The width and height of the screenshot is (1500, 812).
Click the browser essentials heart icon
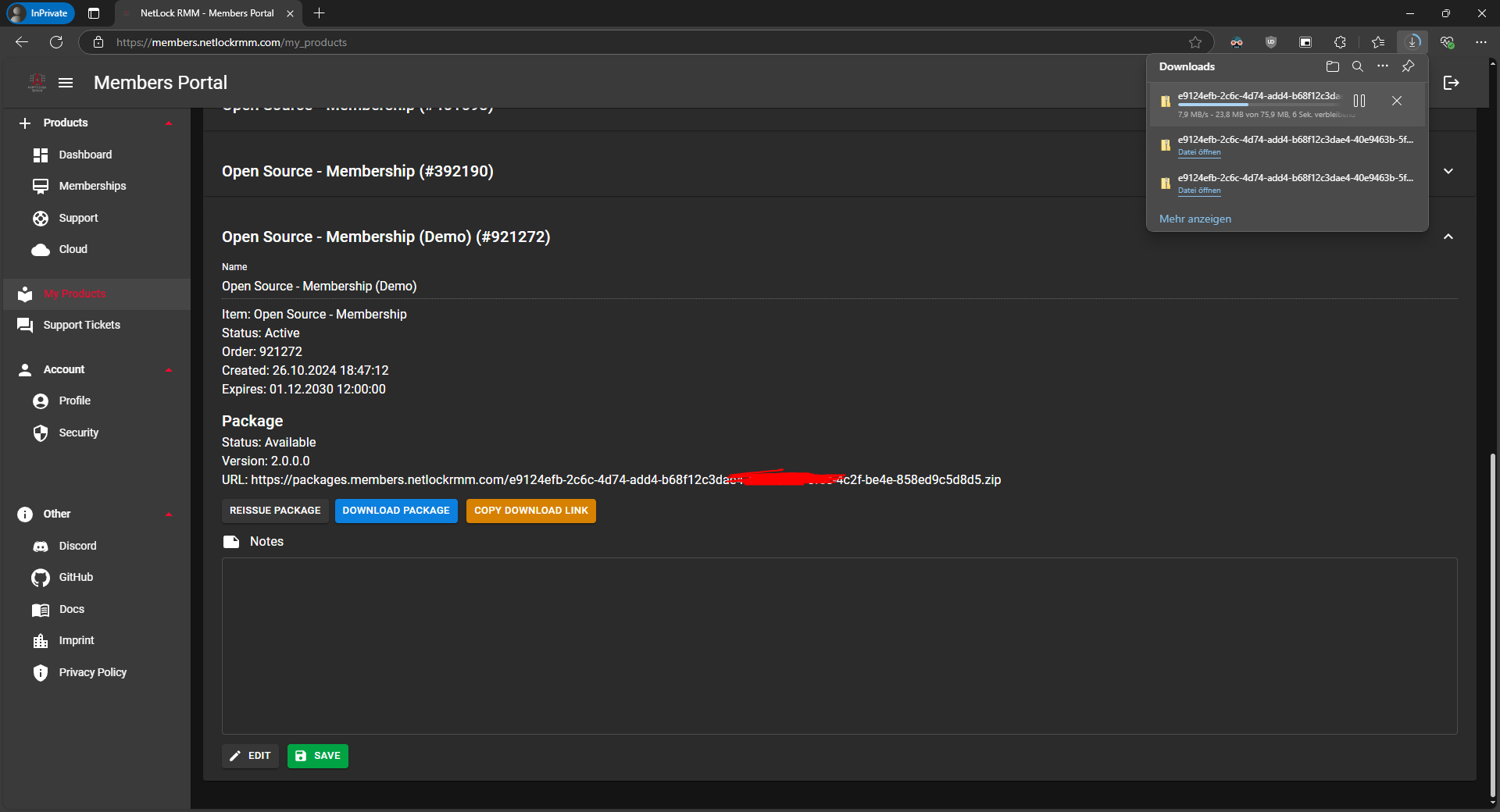point(1447,42)
